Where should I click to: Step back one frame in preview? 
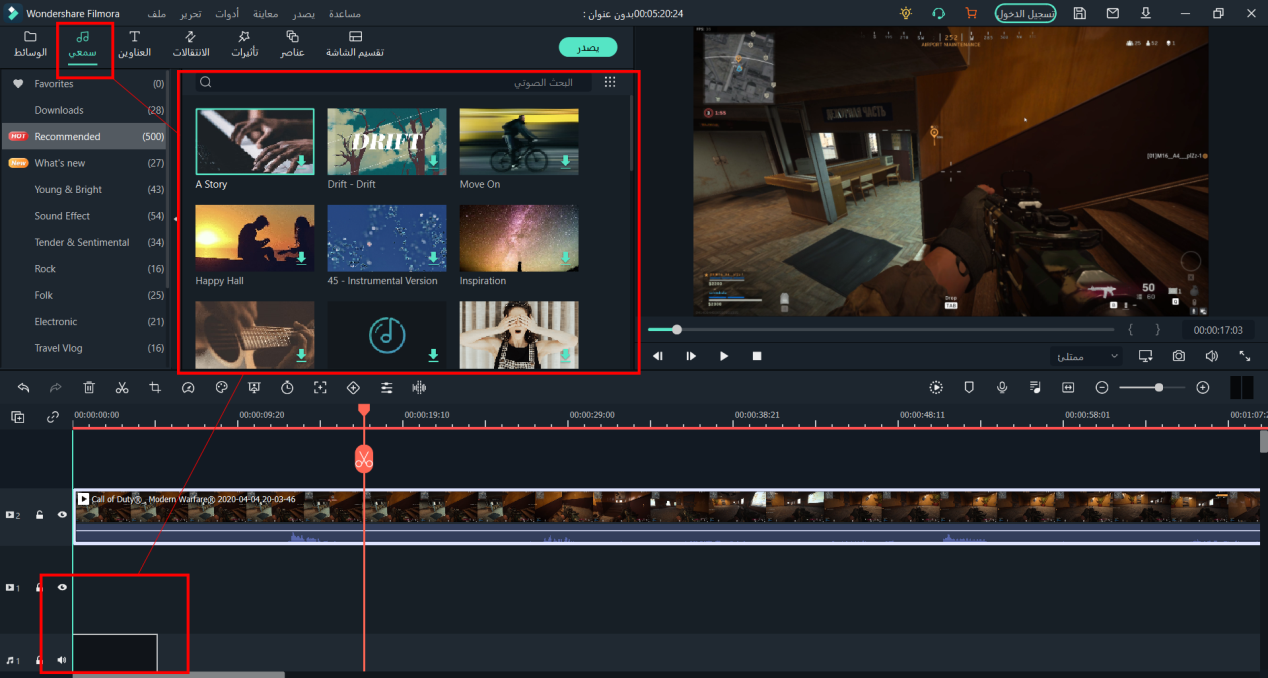coord(658,356)
